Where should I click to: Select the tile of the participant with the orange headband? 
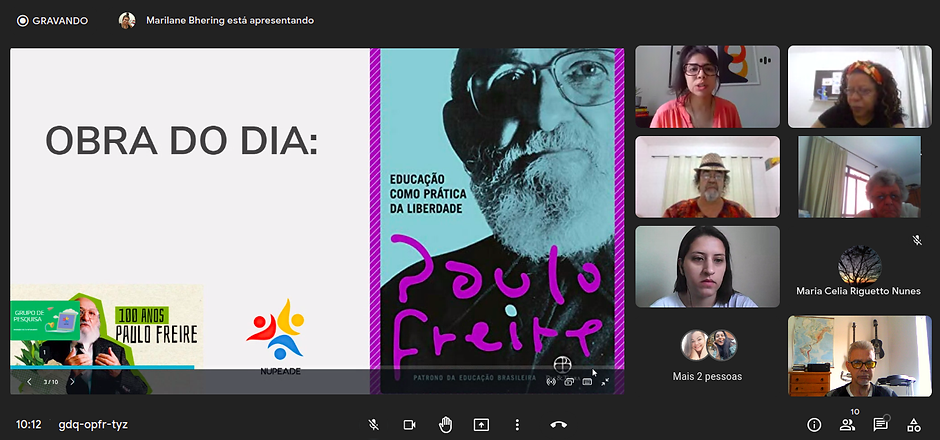pos(860,86)
